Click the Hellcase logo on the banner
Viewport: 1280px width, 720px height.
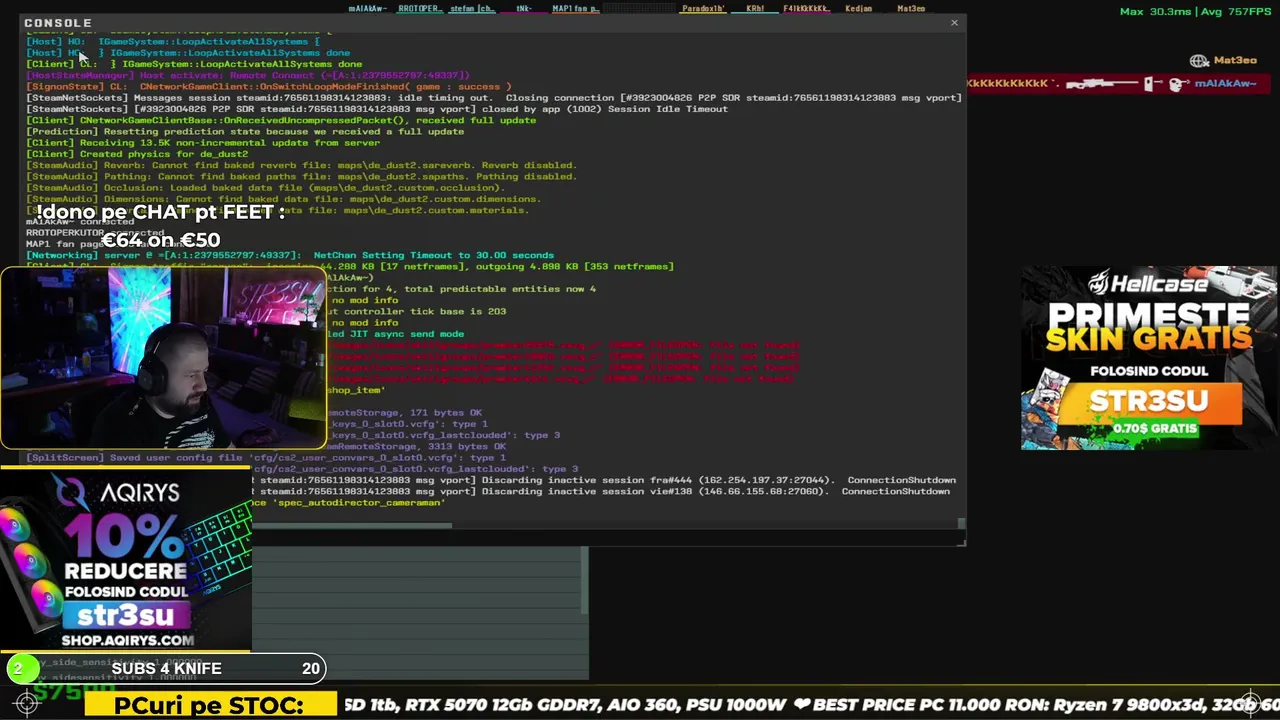[x=1148, y=283]
